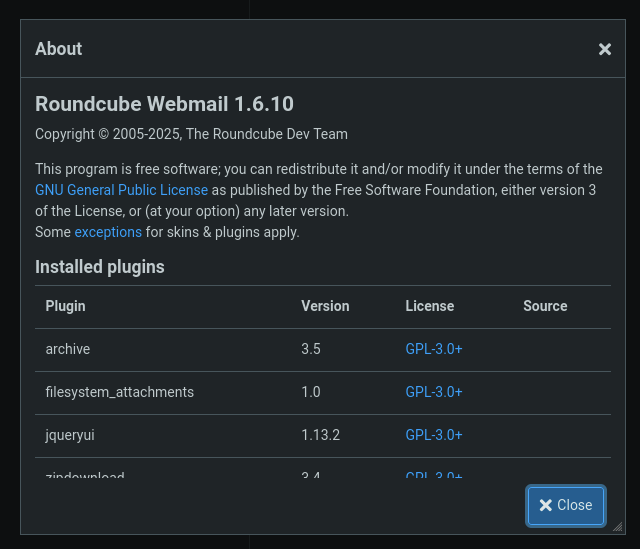Open partially visible zipdownload license link

(x=434, y=474)
